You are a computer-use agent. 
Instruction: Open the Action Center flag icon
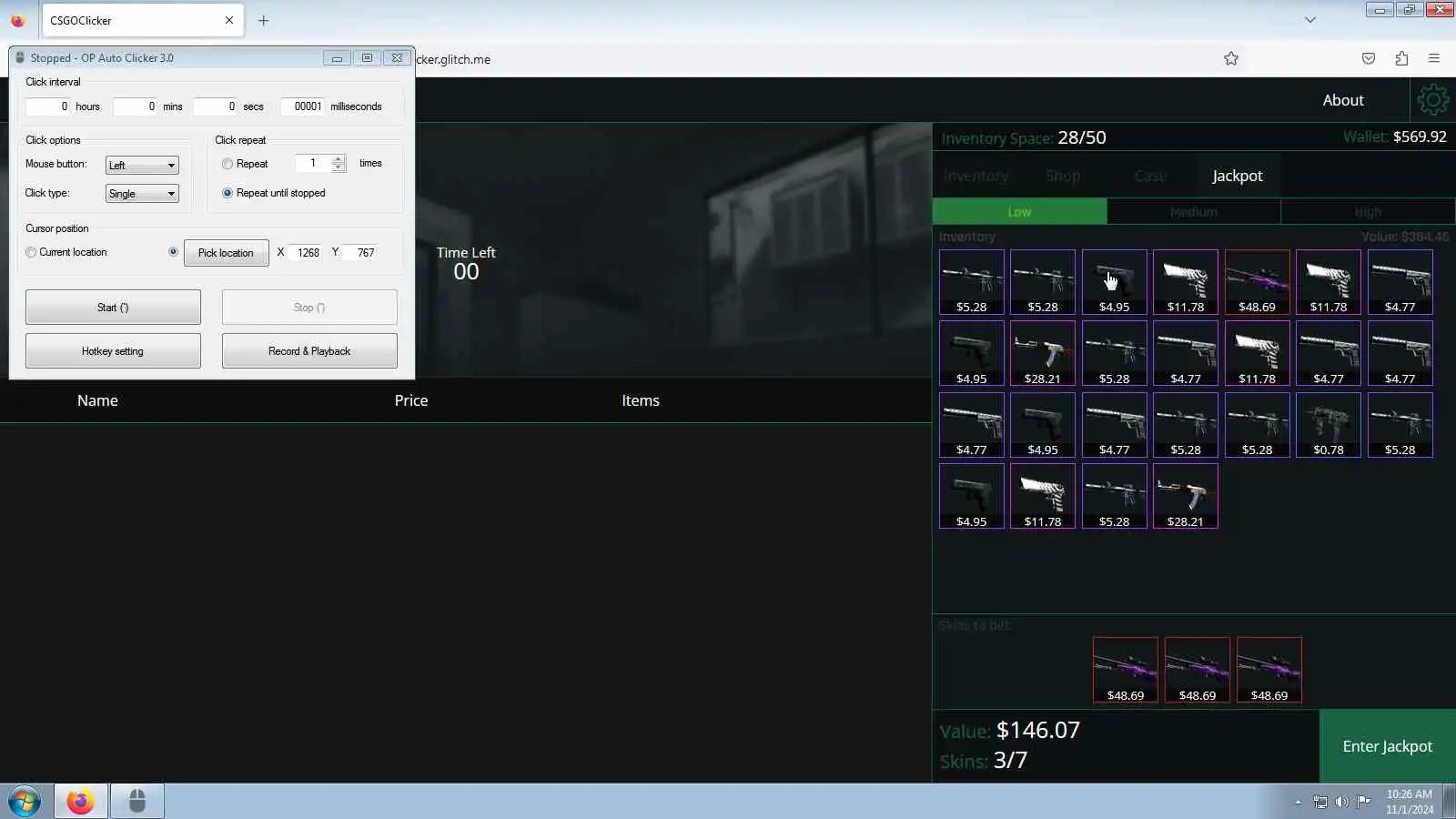[x=1363, y=802]
